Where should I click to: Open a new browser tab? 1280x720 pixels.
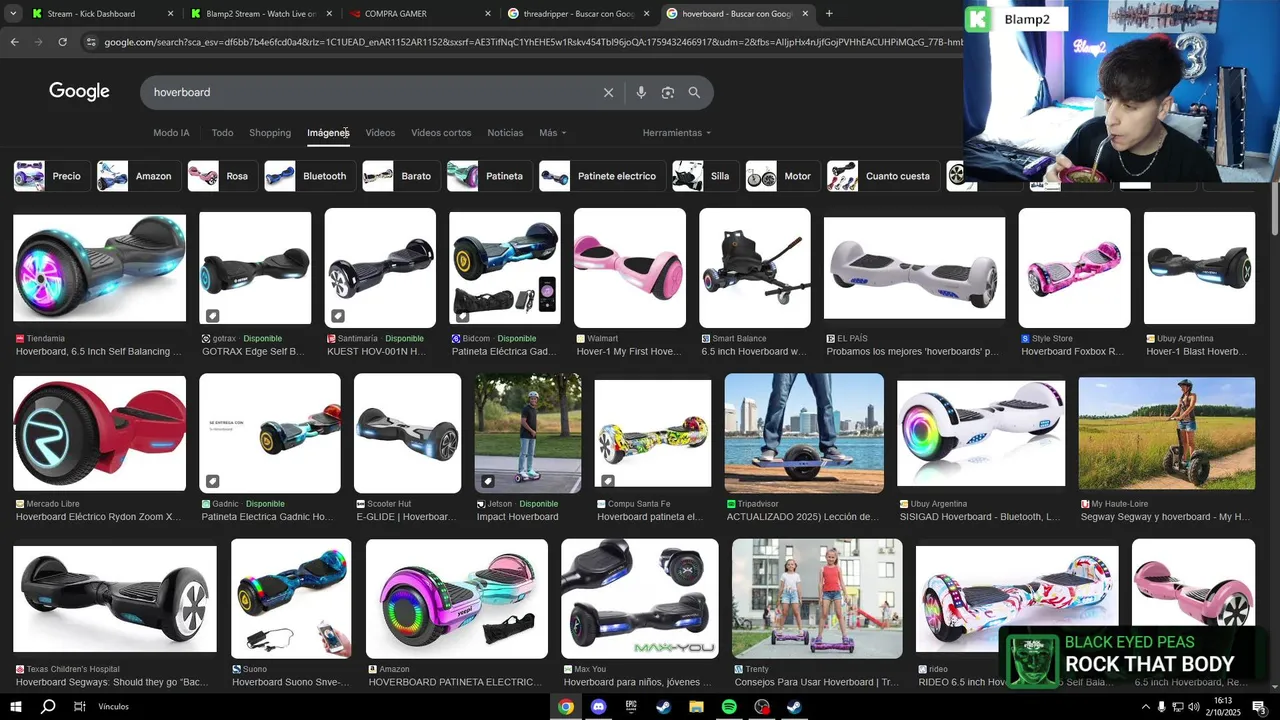[829, 14]
